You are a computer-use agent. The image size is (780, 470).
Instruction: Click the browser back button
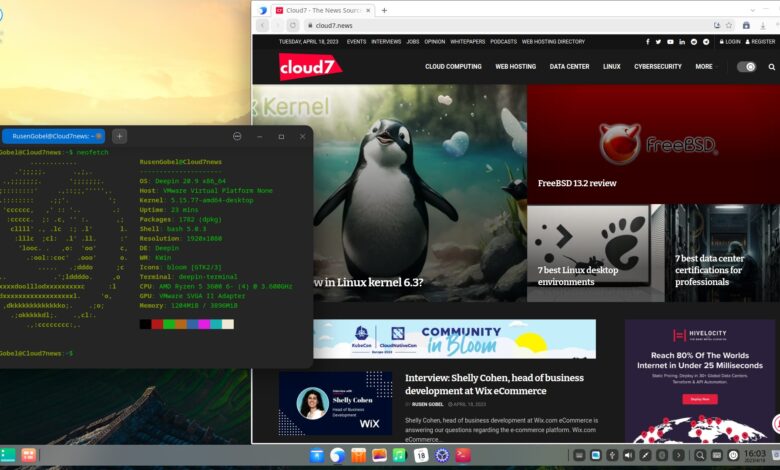[x=262, y=25]
